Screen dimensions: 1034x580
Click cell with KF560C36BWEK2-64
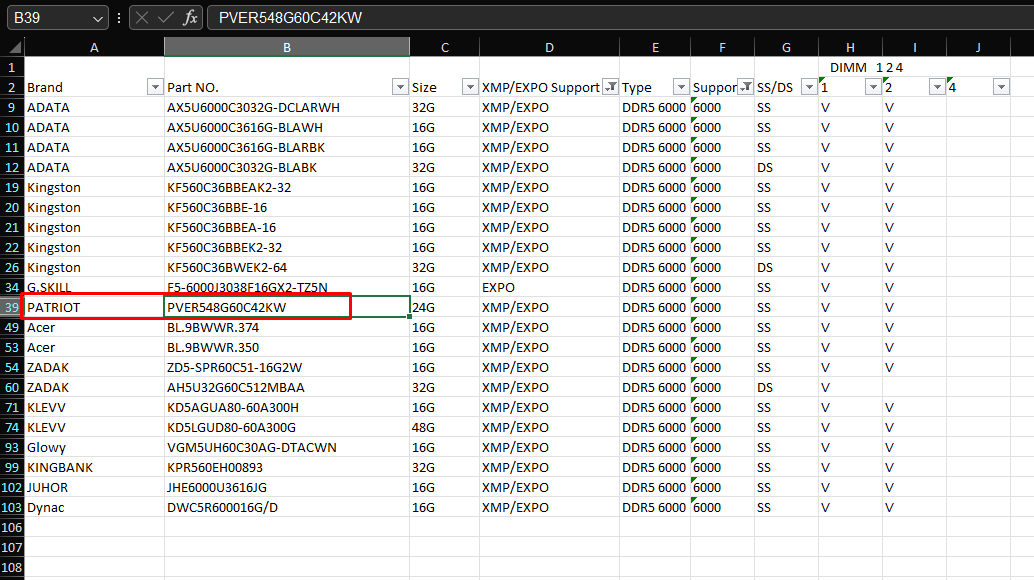point(287,268)
